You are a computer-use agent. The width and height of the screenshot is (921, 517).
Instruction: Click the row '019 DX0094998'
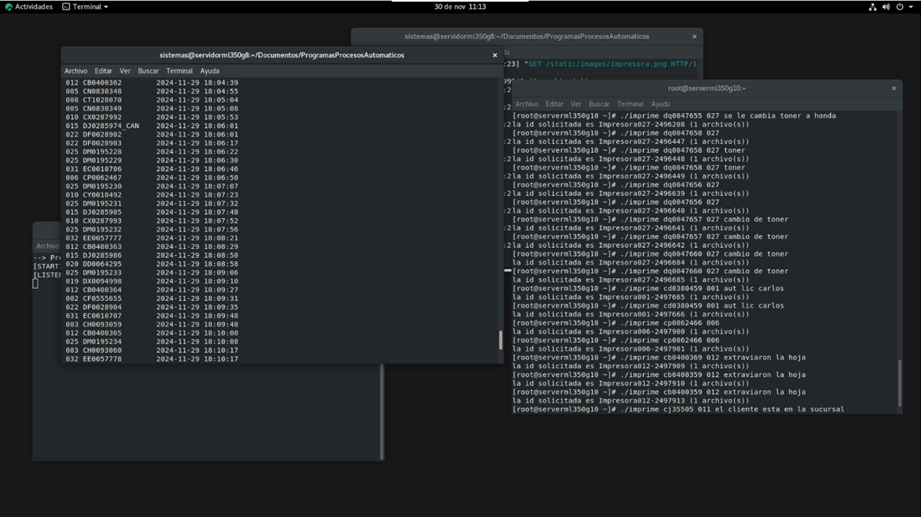152,281
